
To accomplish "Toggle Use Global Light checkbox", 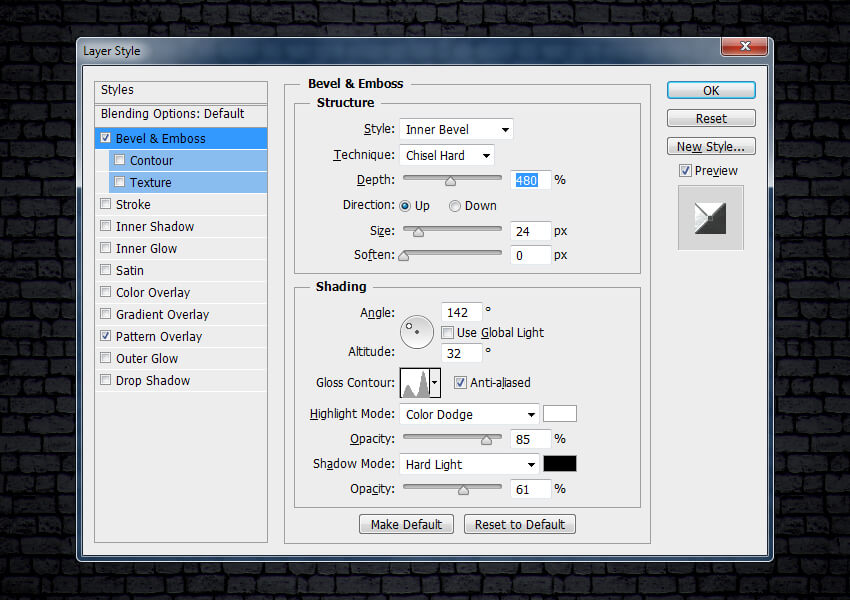I will pyautogui.click(x=447, y=332).
